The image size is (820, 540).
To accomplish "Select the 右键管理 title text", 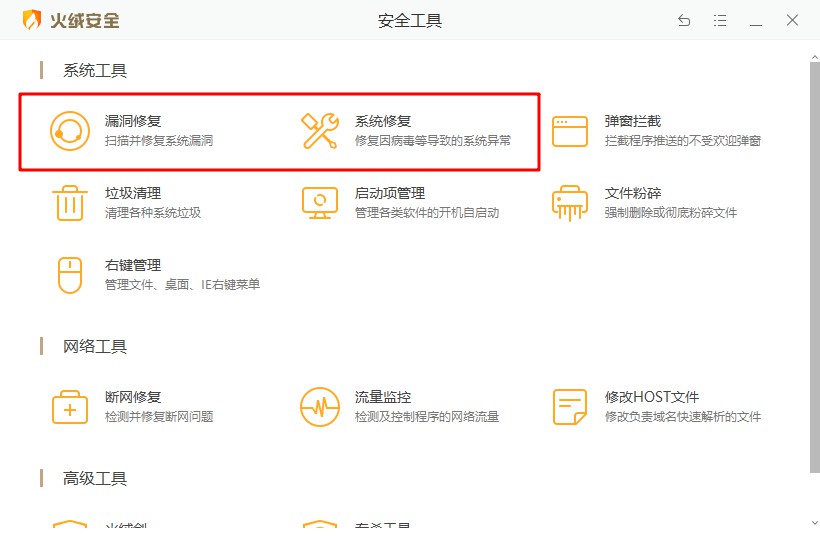I will [133, 266].
